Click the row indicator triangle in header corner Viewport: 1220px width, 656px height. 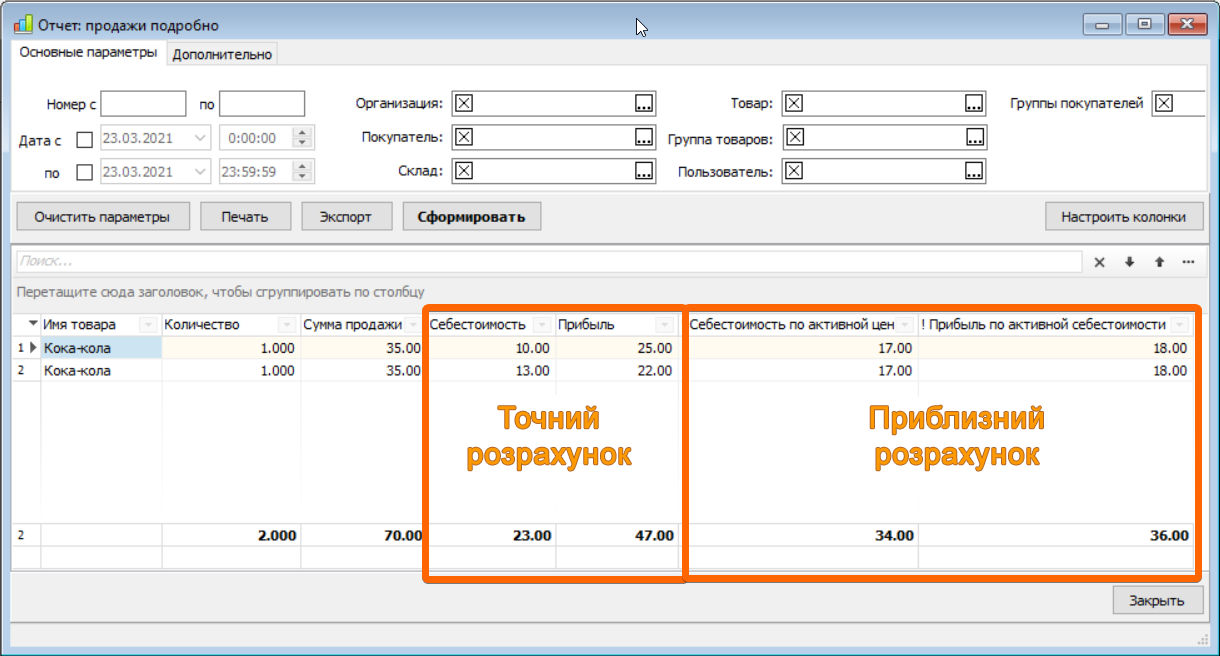click(33, 324)
